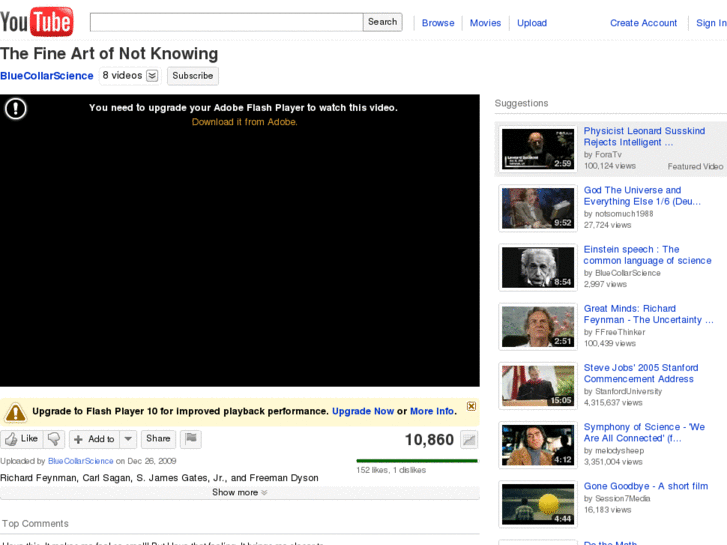Click Great Minds: Richard Feynman title
This screenshot has width=727, height=545.
(x=648, y=314)
